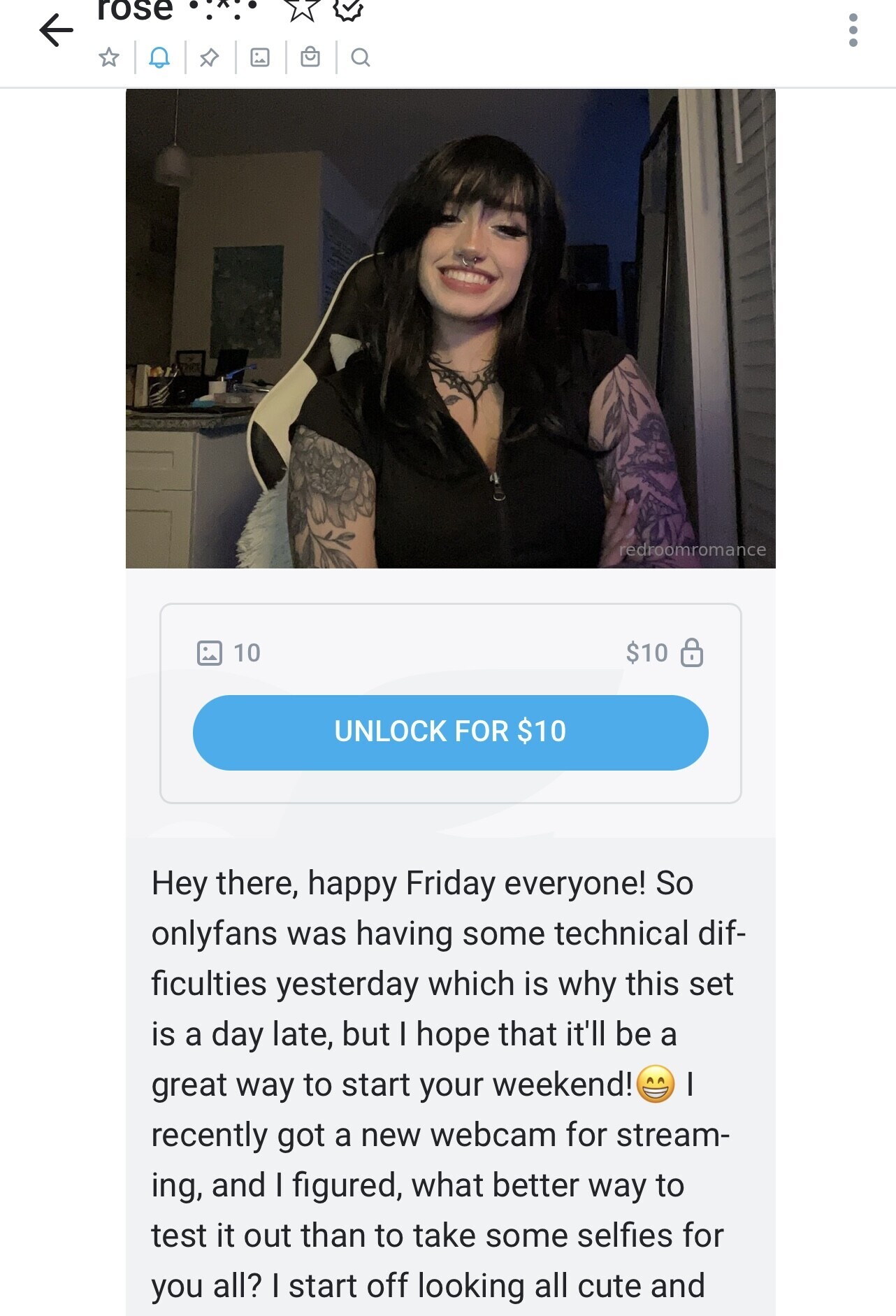Open the three-dot options menu
The height and width of the screenshot is (1316, 896).
click(853, 30)
